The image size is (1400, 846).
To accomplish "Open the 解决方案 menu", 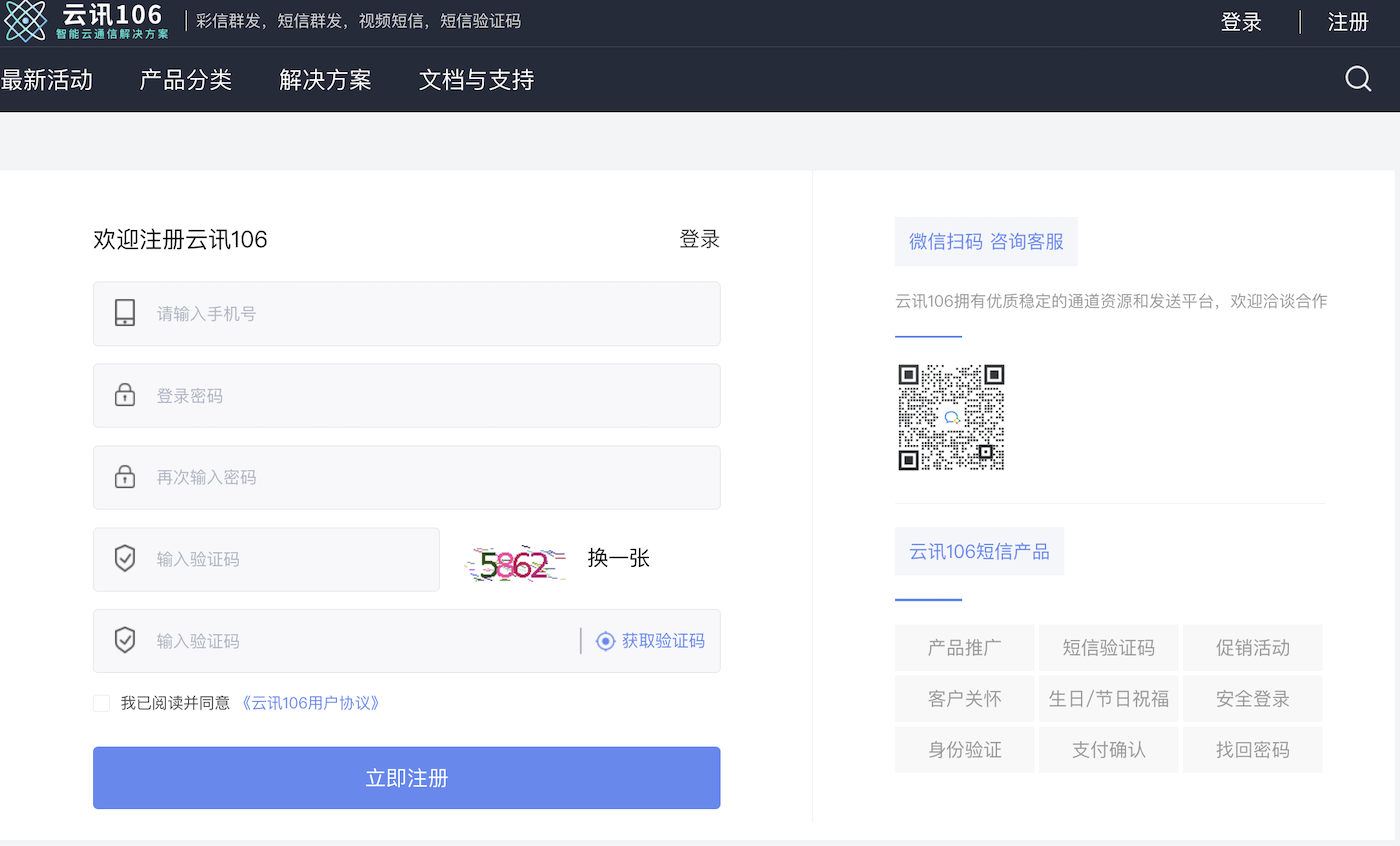I will (325, 80).
